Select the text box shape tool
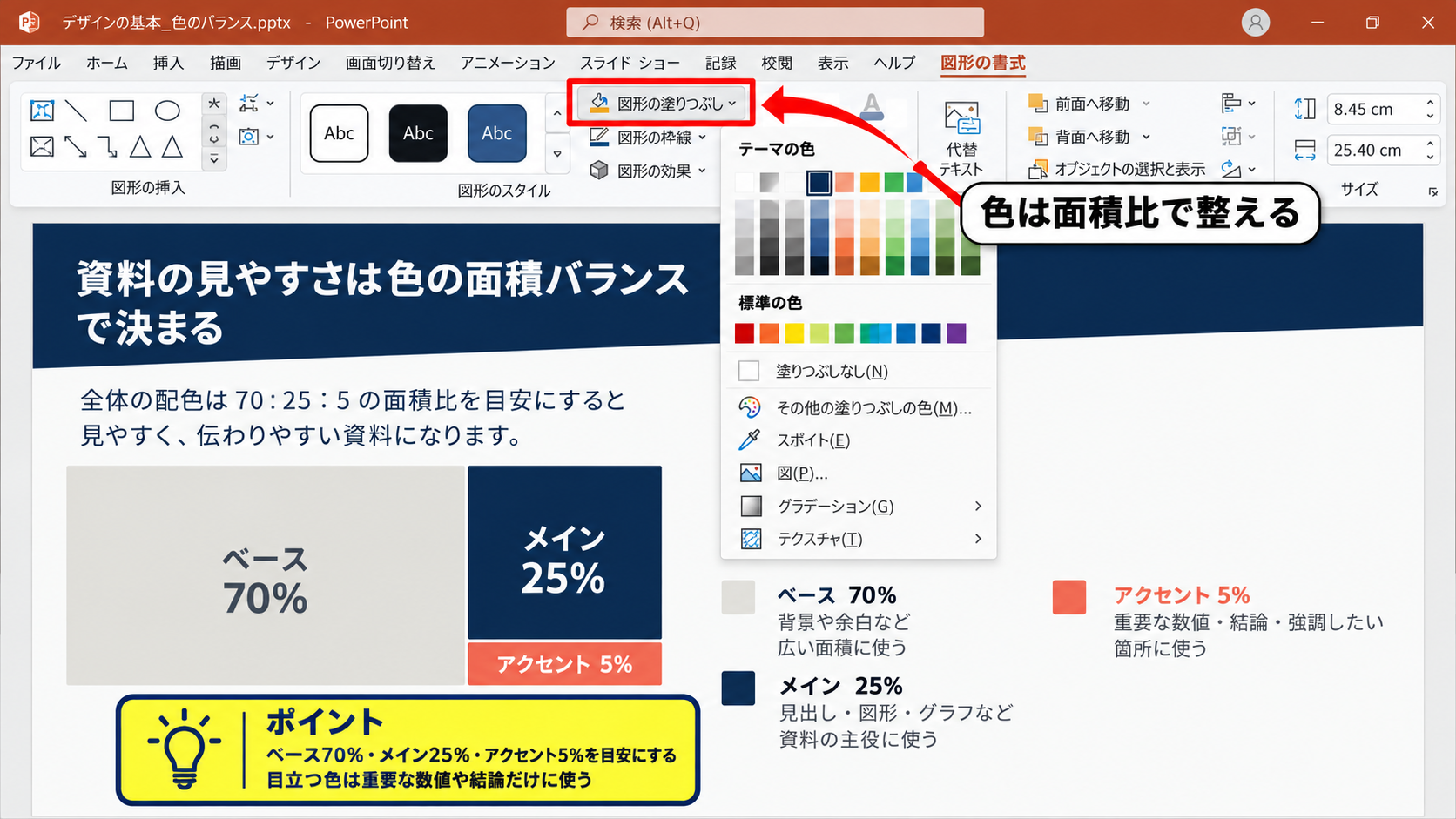Image resolution: width=1456 pixels, height=819 pixels. [42, 111]
